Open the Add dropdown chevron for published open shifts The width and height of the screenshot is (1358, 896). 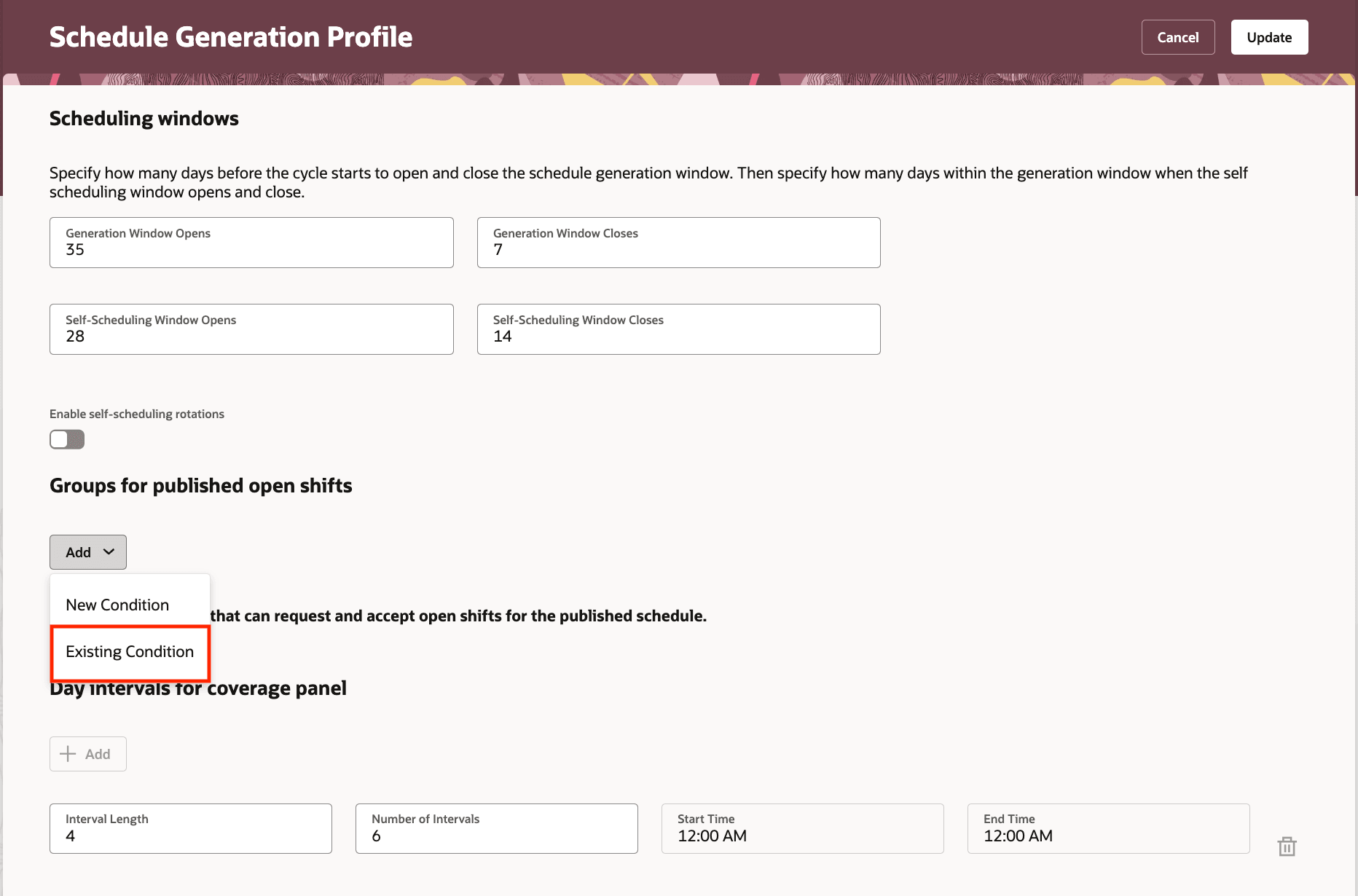(109, 552)
